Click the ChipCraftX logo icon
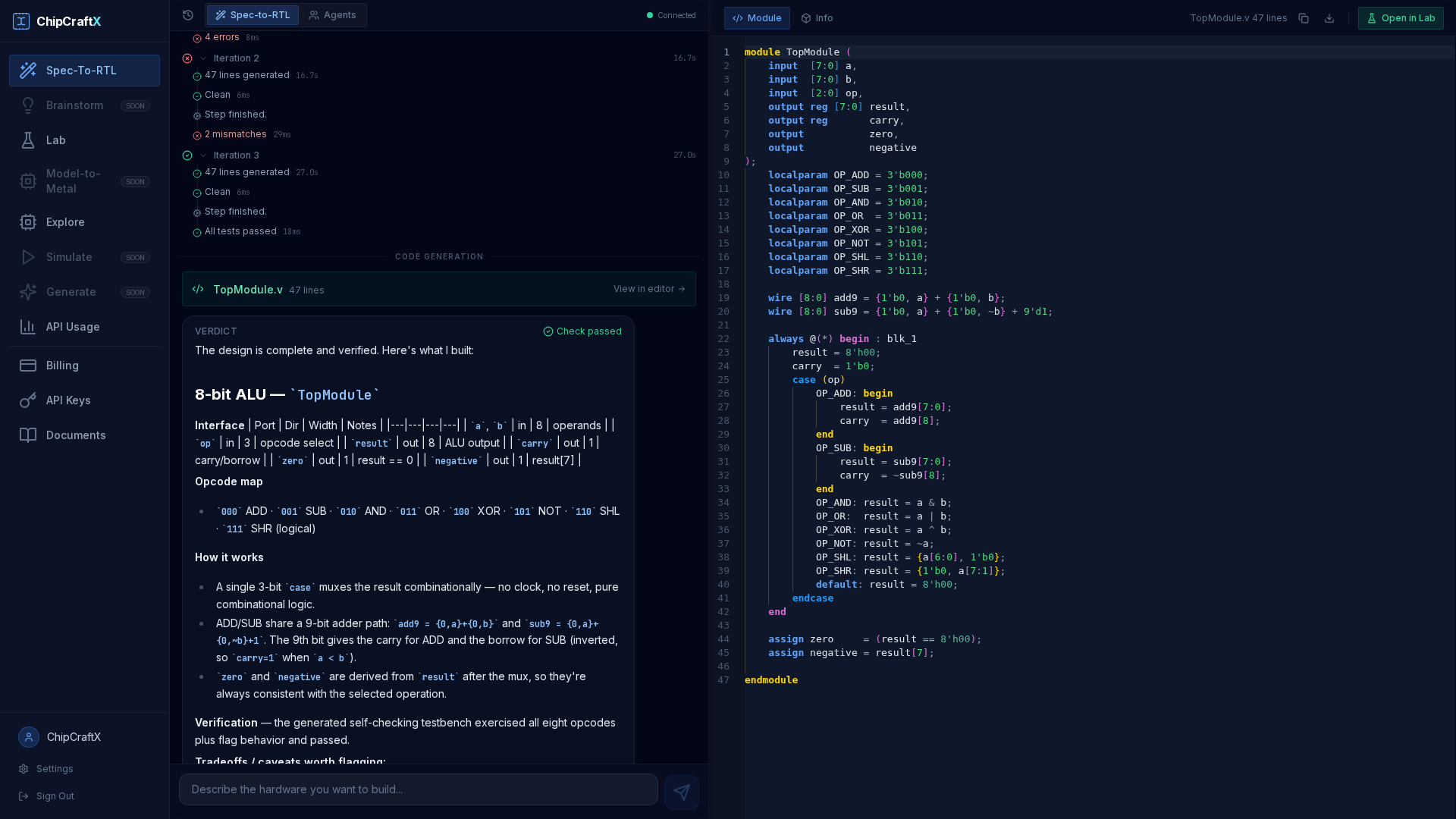Viewport: 1456px width, 819px height. coord(21,21)
